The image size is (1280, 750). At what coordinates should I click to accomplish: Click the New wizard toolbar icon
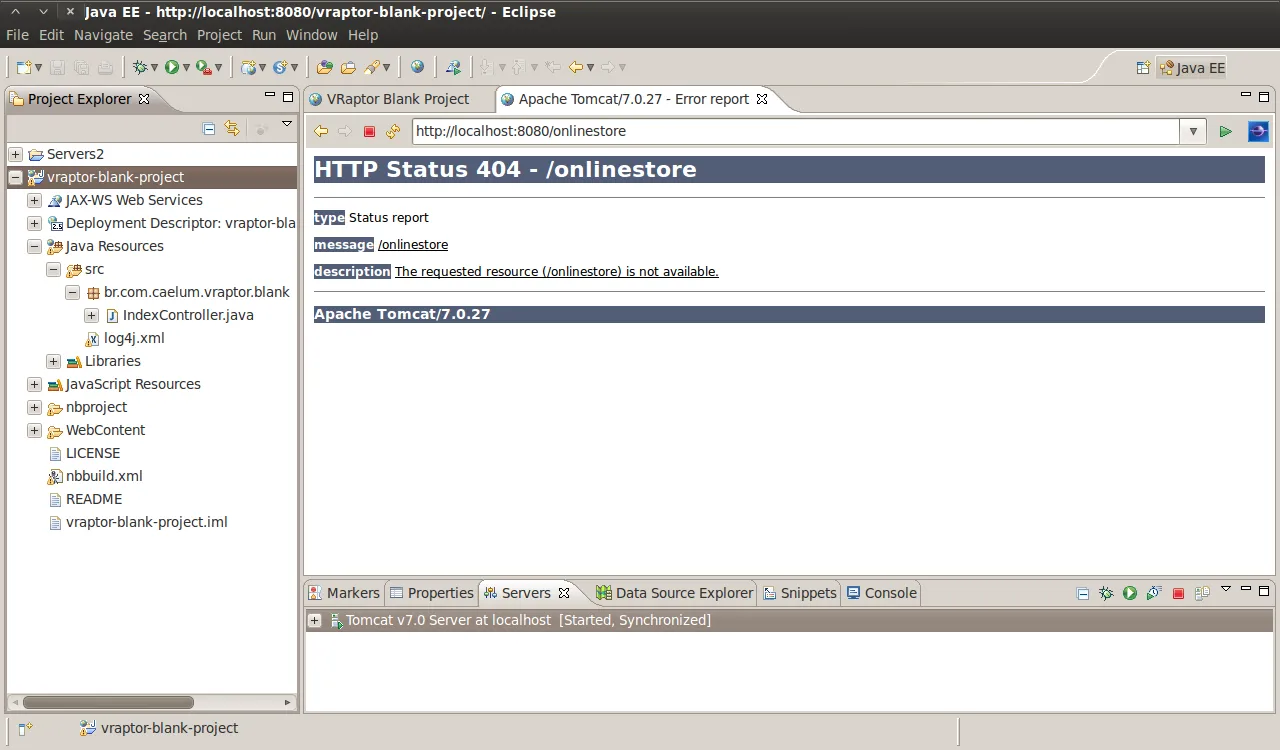(24, 67)
